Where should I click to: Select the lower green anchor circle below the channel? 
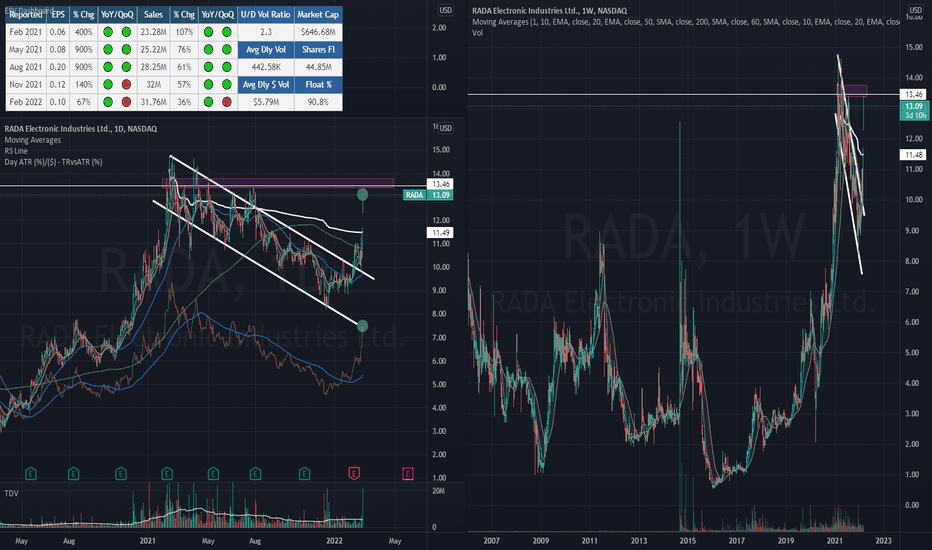(x=363, y=326)
